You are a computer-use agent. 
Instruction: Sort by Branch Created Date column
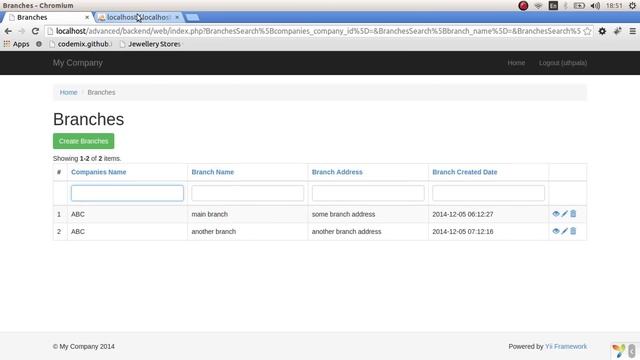tap(464, 172)
